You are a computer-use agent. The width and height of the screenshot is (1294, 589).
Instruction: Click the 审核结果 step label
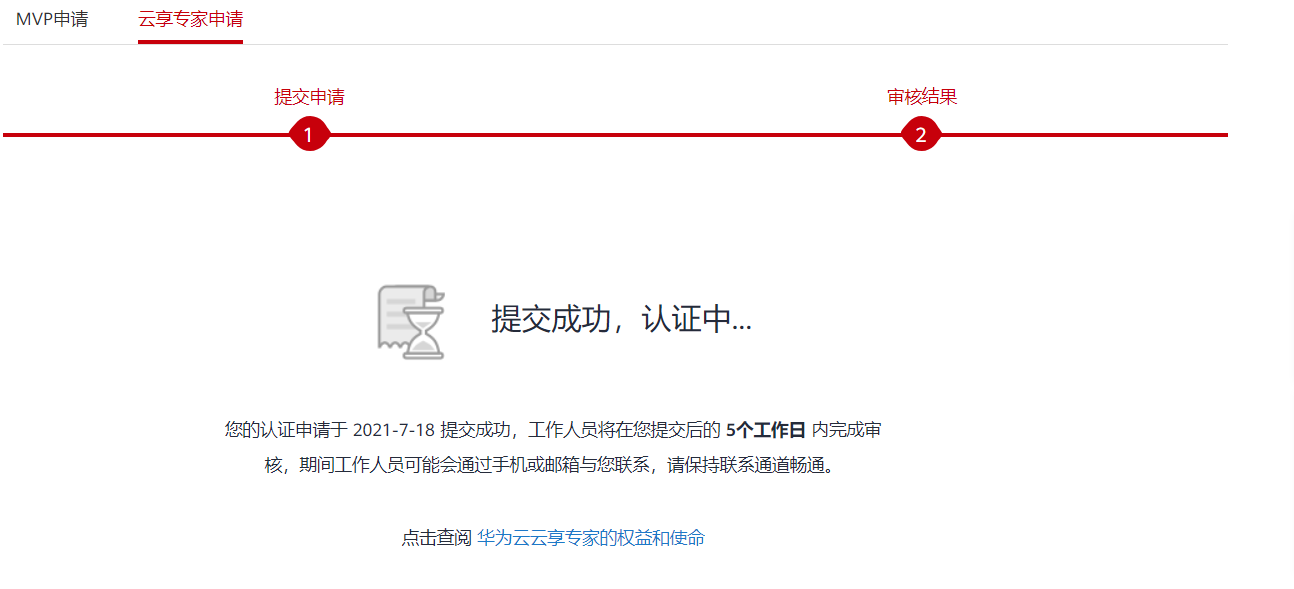pyautogui.click(x=922, y=97)
